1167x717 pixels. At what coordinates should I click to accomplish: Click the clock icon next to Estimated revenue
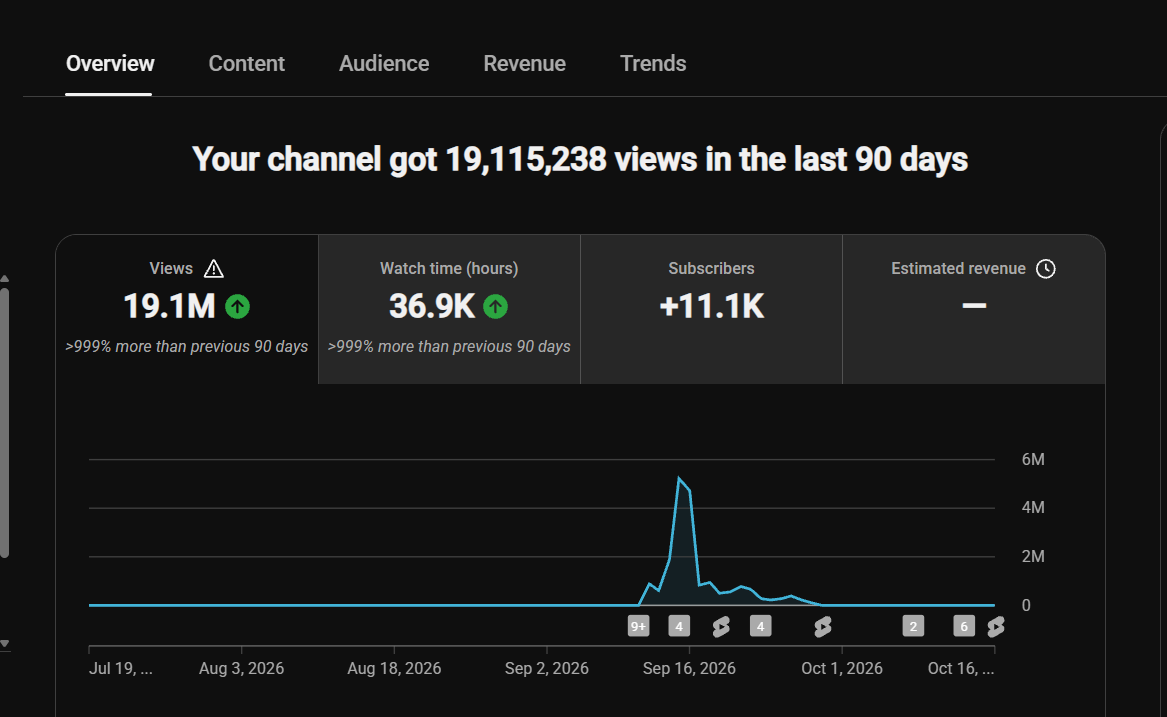(x=1046, y=269)
